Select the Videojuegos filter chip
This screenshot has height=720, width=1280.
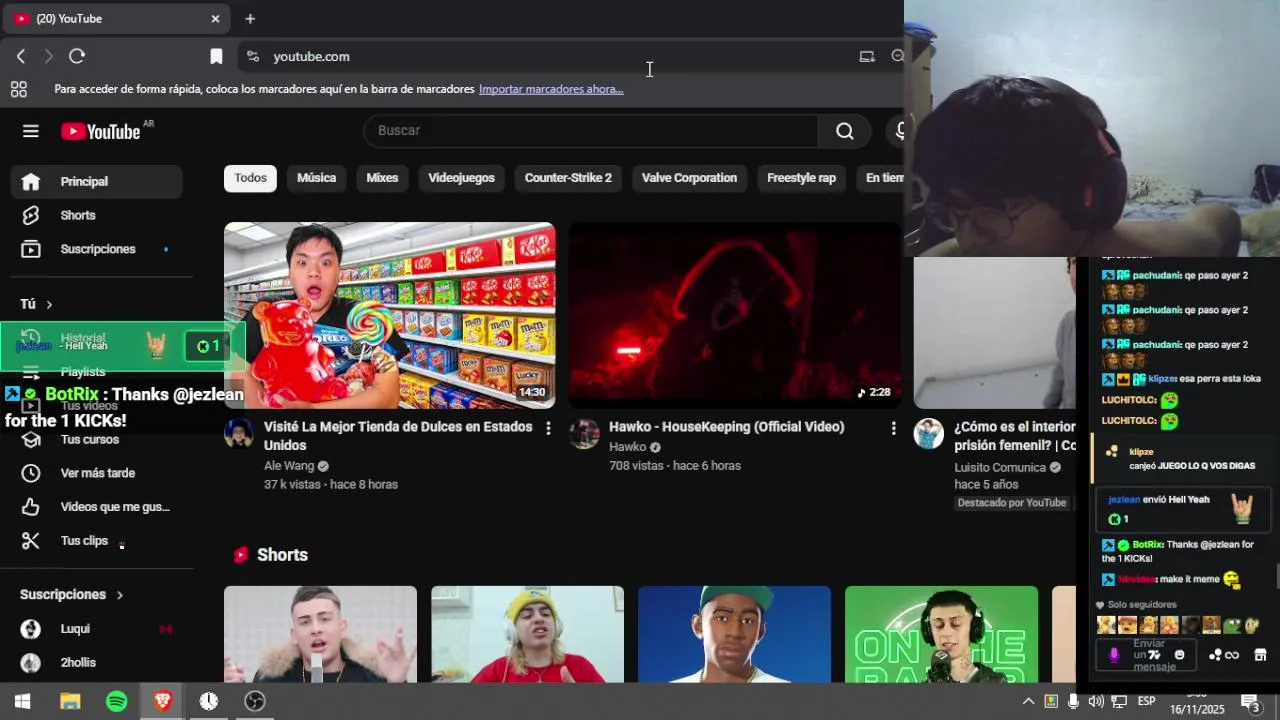pos(461,178)
